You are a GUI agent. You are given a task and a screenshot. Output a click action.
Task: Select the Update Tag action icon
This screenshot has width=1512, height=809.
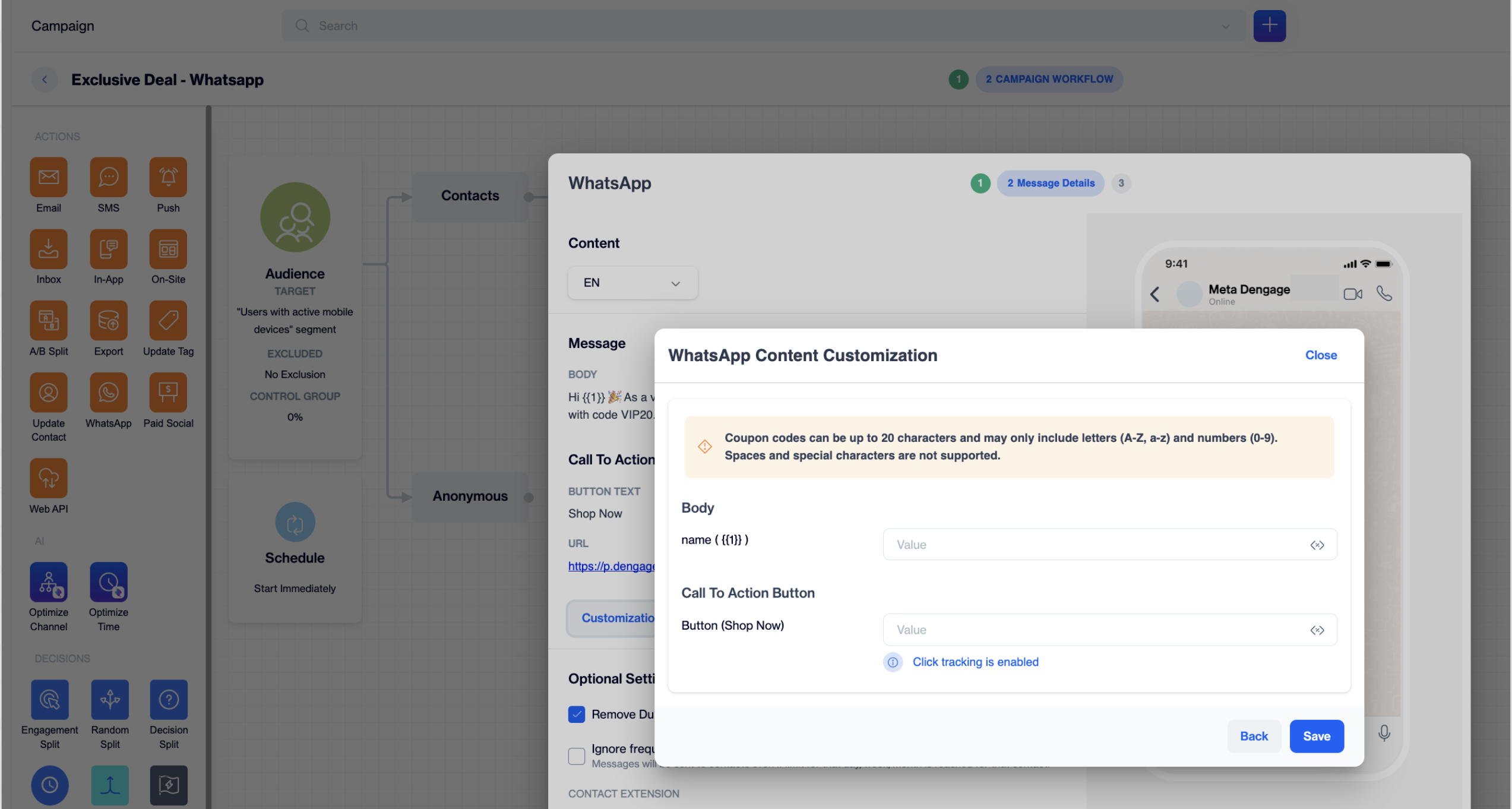click(168, 321)
